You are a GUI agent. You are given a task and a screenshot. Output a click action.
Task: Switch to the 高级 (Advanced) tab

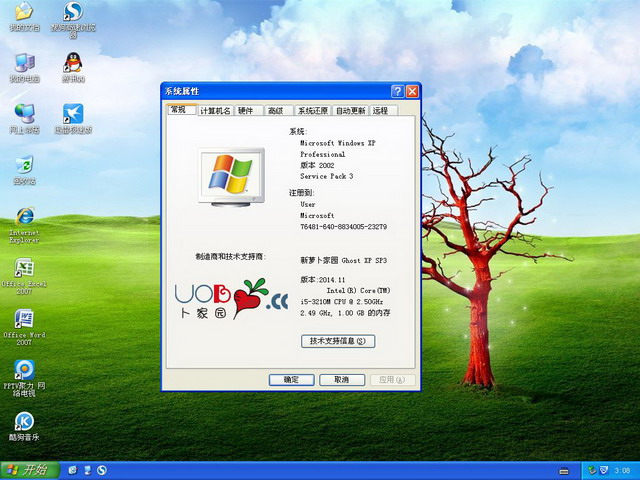pyautogui.click(x=278, y=111)
